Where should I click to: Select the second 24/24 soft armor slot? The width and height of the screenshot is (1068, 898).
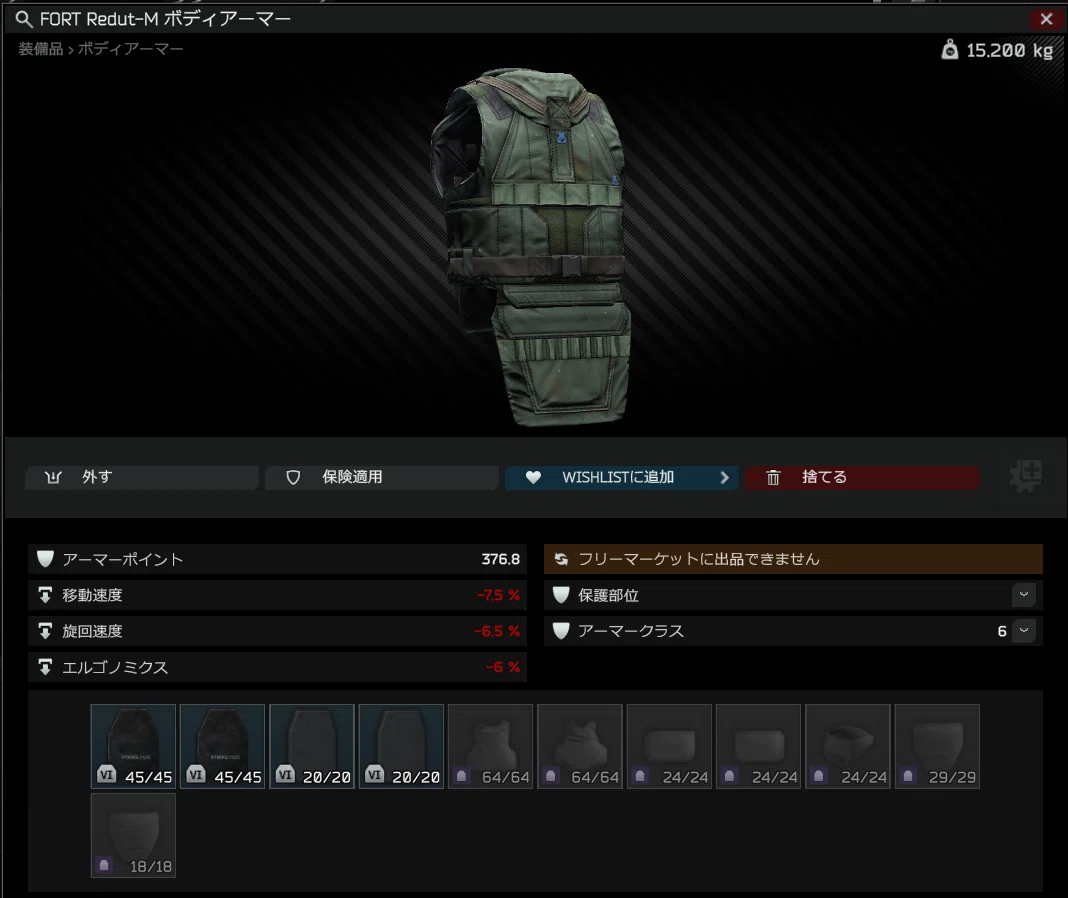[758, 746]
